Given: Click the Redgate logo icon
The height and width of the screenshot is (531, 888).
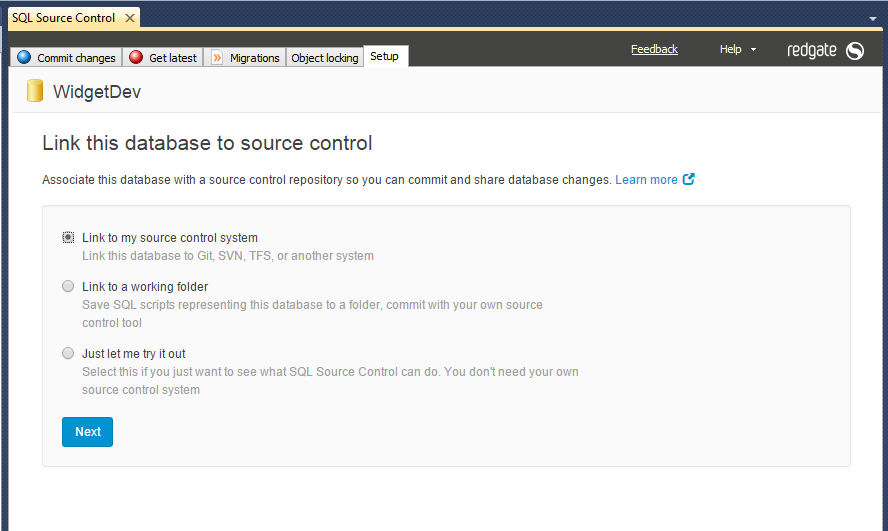Looking at the screenshot, I should click(855, 51).
